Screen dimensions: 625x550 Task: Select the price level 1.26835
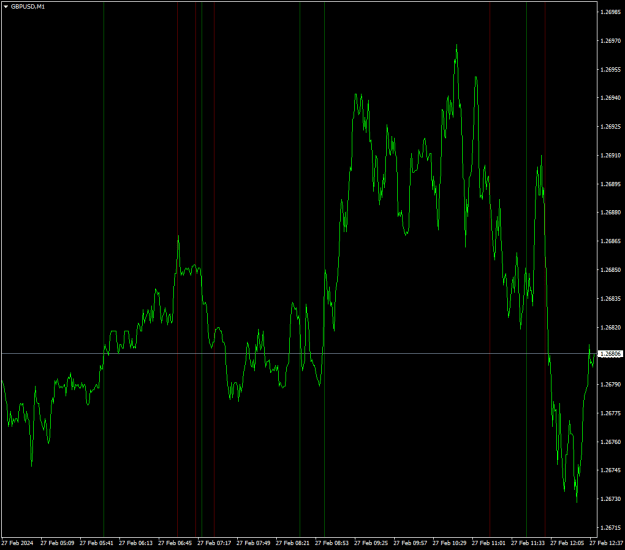click(x=610, y=299)
